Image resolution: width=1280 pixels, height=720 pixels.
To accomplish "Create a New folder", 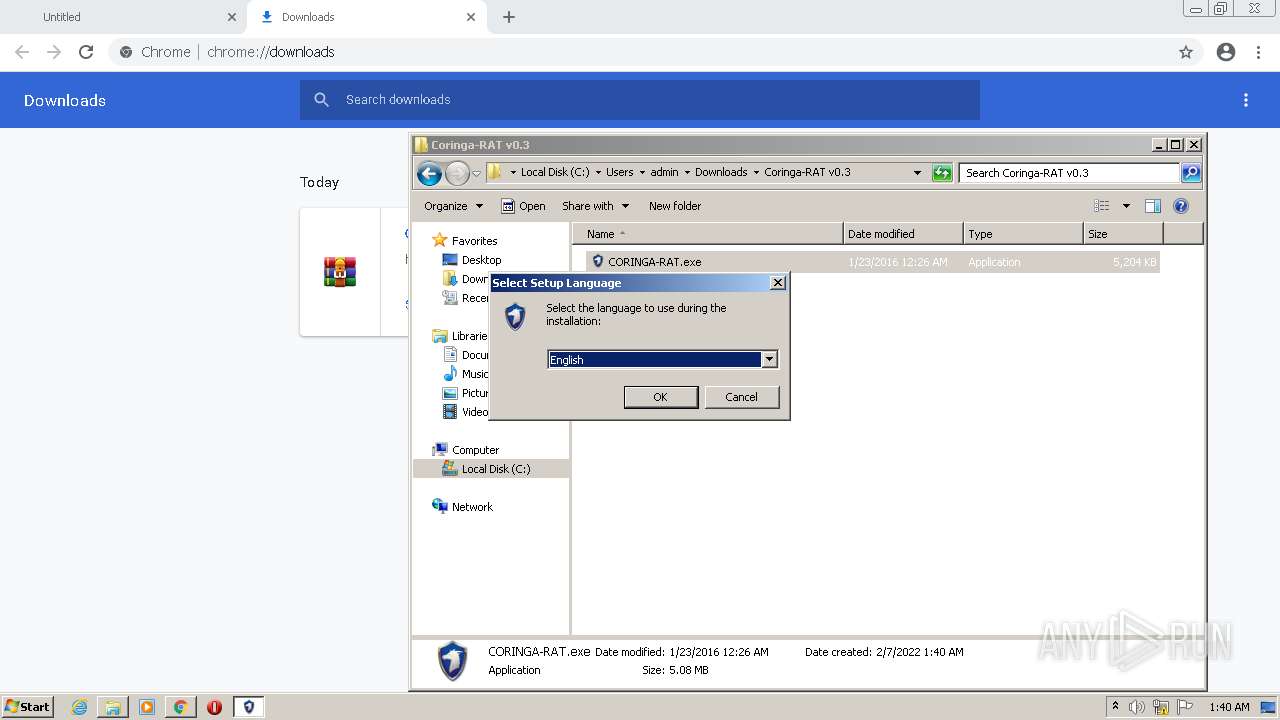I will pos(675,206).
